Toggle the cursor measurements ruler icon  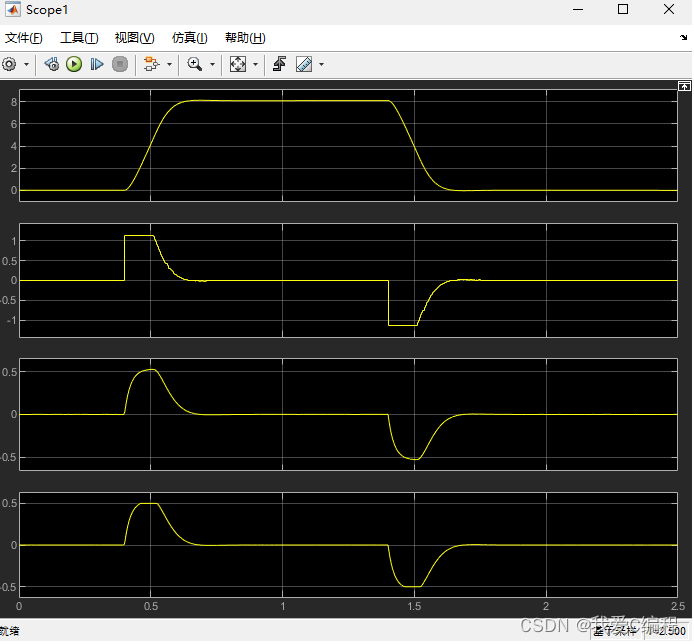coord(303,64)
